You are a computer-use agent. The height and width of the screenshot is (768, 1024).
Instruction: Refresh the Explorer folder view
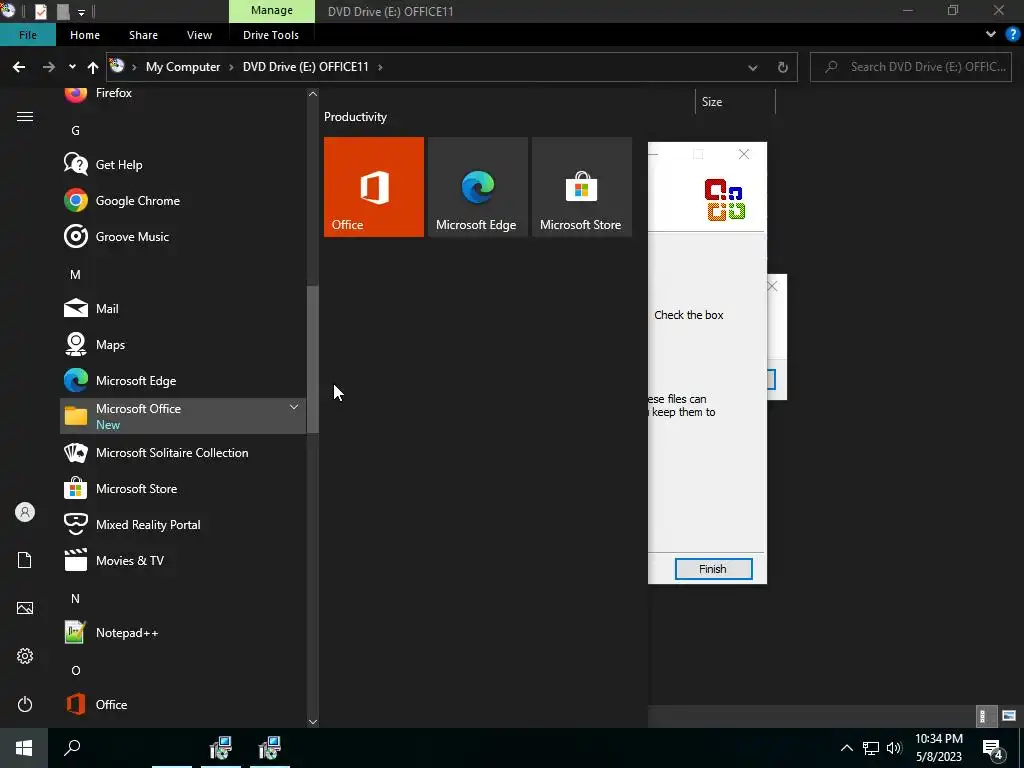coord(782,67)
